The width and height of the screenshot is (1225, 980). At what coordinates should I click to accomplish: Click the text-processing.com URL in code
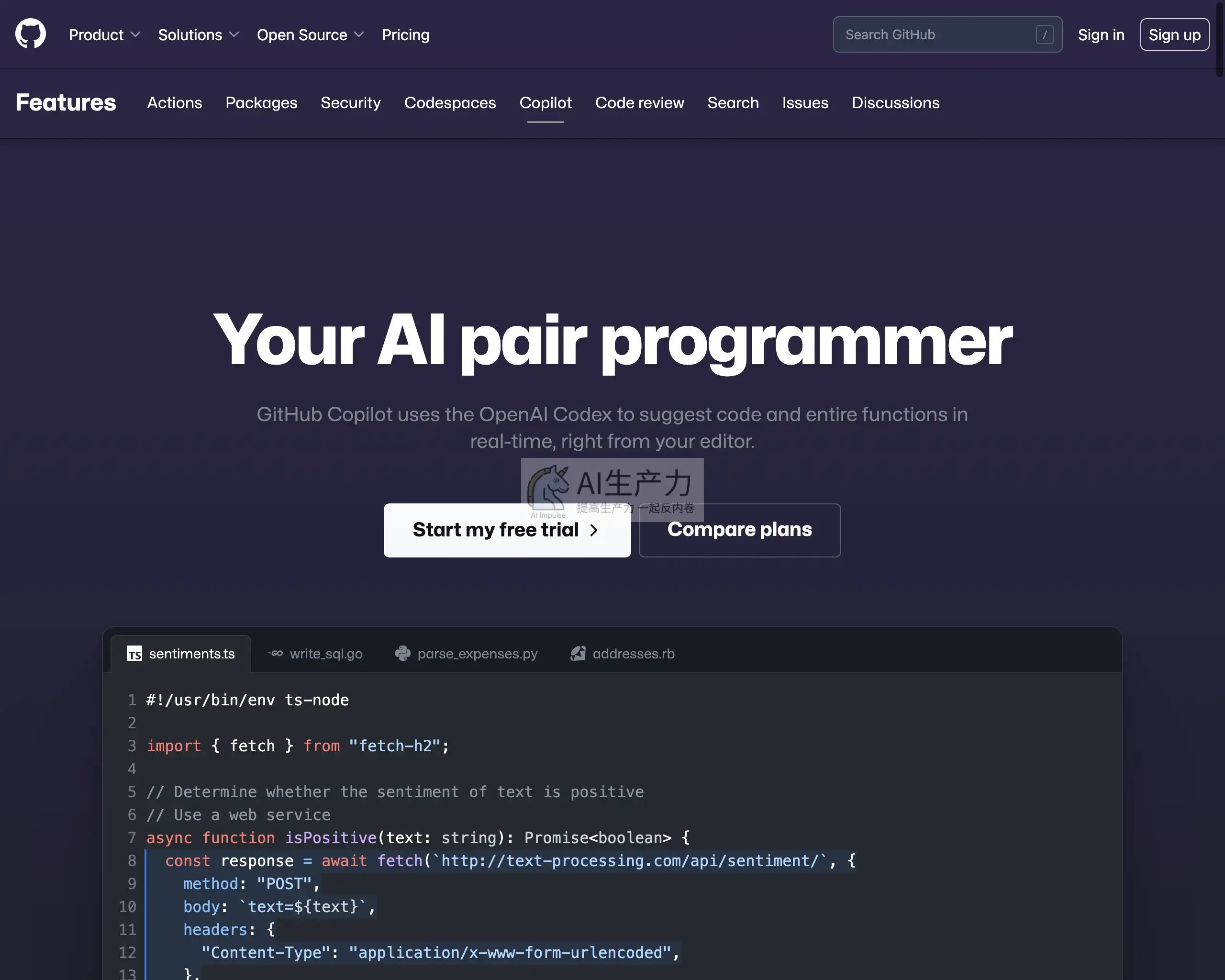point(630,861)
